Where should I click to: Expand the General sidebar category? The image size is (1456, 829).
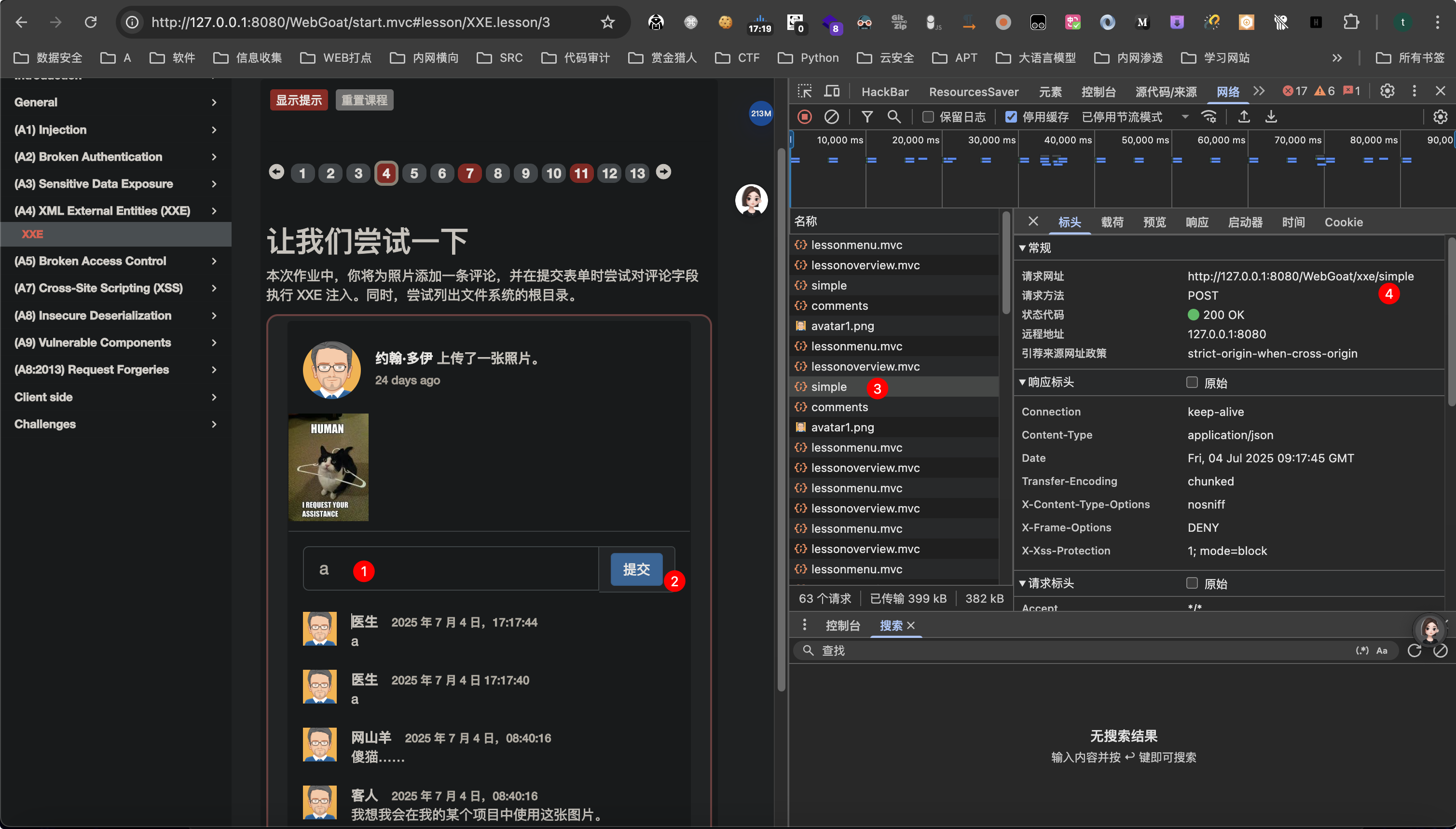[116, 102]
